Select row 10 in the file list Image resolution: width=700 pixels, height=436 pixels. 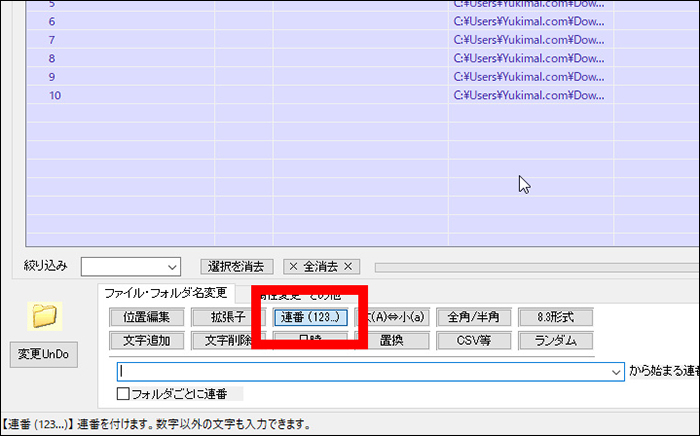coord(55,95)
